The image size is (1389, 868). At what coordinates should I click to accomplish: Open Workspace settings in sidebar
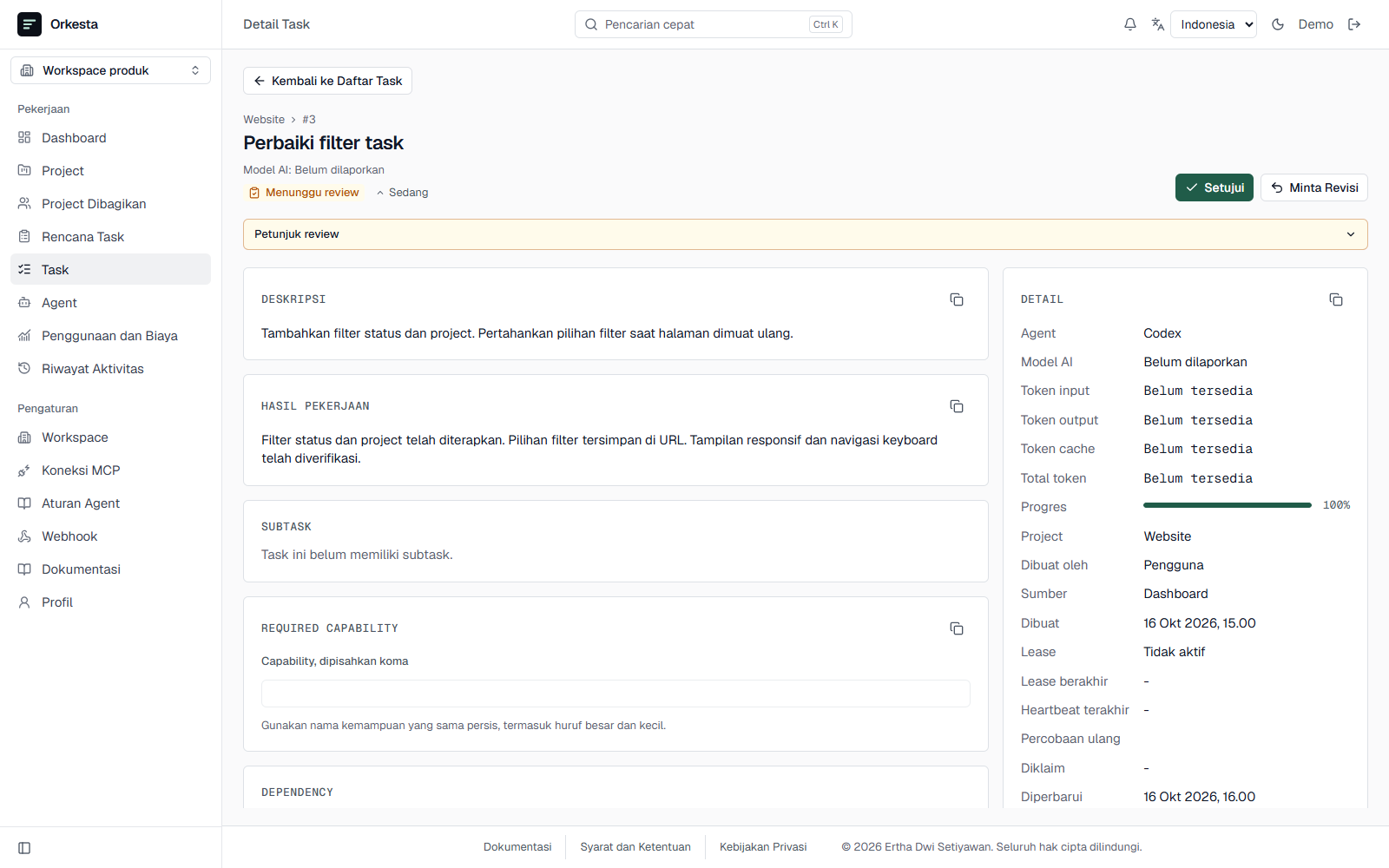click(110, 437)
